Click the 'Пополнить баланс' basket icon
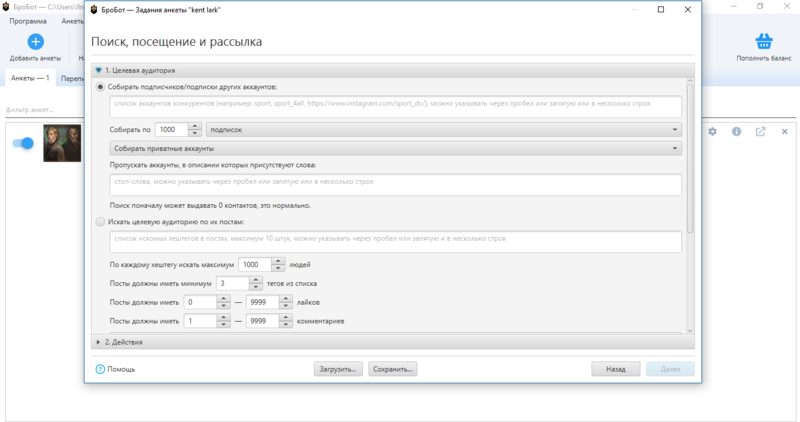The width and height of the screenshot is (800, 422). click(764, 42)
